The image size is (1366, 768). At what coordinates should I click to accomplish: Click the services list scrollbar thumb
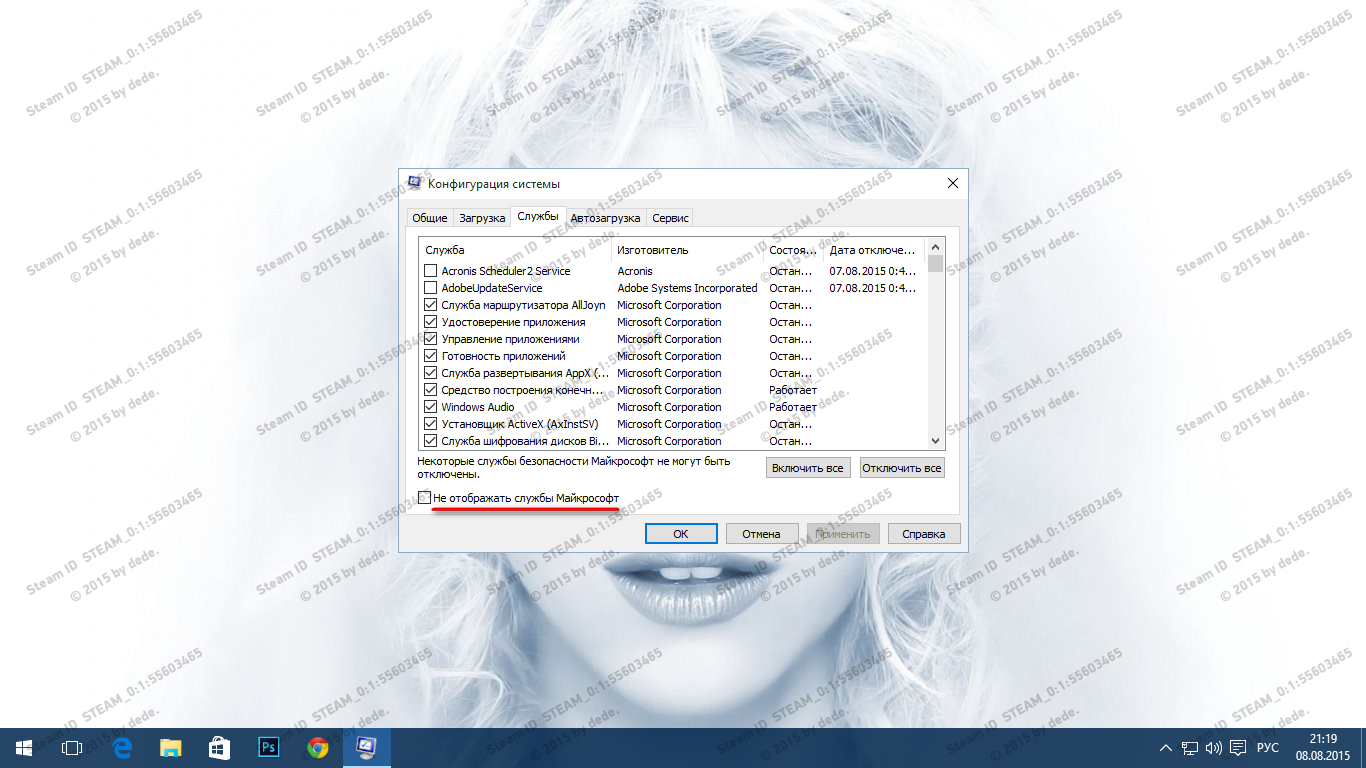click(935, 263)
